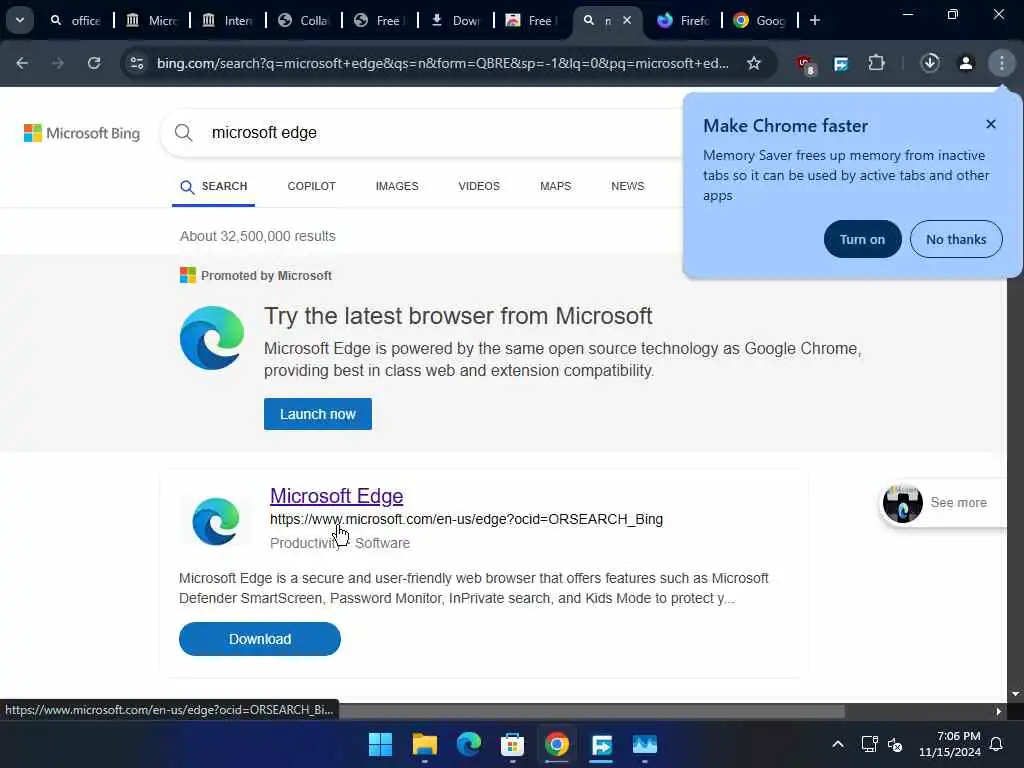This screenshot has width=1024, height=768.
Task: Open the COPILOT tab
Action: [312, 187]
